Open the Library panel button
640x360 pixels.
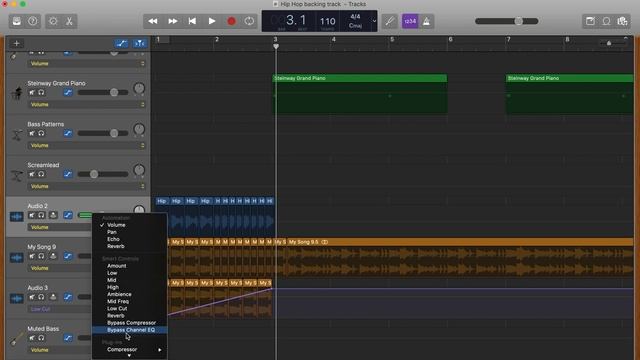(17, 21)
